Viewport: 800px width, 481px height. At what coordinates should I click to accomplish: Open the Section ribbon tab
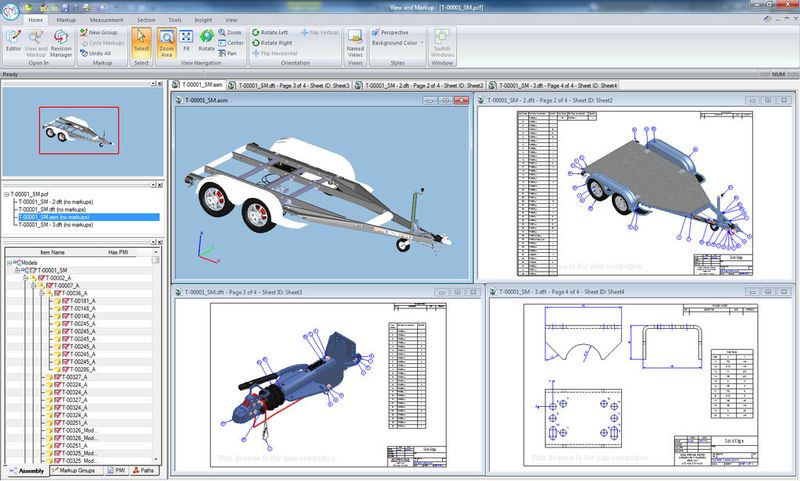146,20
